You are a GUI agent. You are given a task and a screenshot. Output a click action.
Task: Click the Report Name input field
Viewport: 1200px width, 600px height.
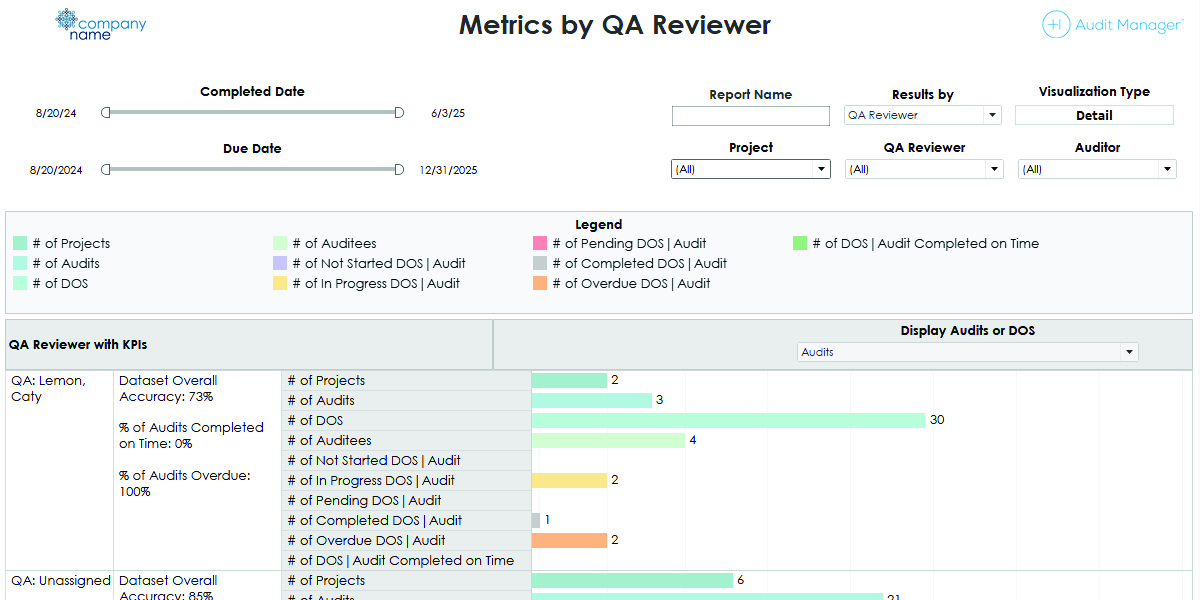[x=750, y=116]
